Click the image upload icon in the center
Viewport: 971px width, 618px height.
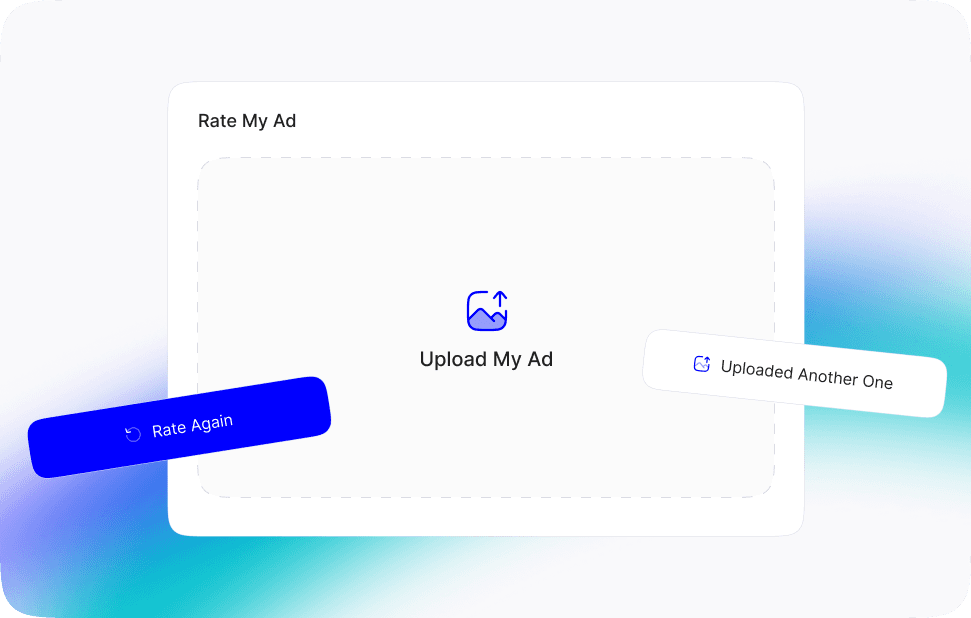coord(487,310)
